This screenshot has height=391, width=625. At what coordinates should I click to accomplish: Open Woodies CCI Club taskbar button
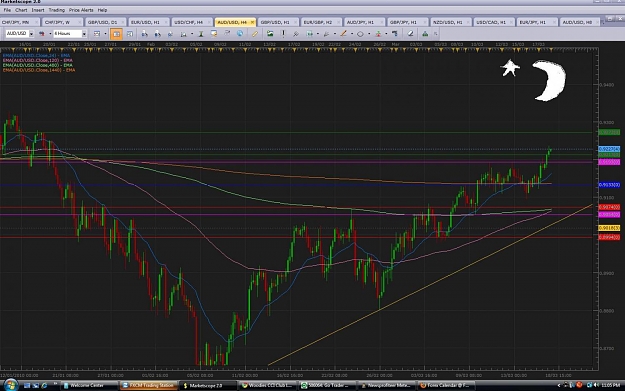[x=268, y=385]
